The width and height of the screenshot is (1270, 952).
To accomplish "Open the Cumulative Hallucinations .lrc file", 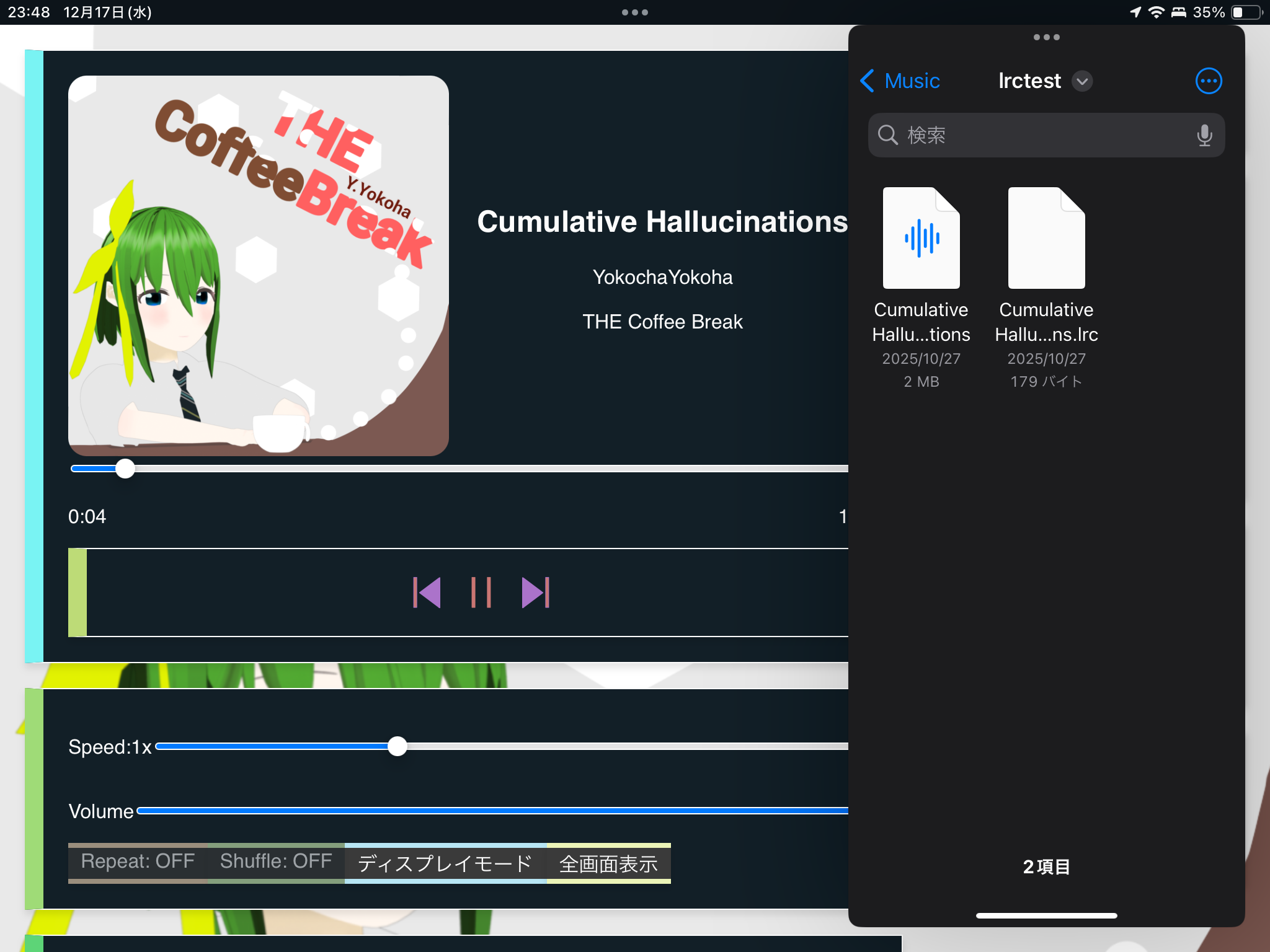I will (1046, 239).
